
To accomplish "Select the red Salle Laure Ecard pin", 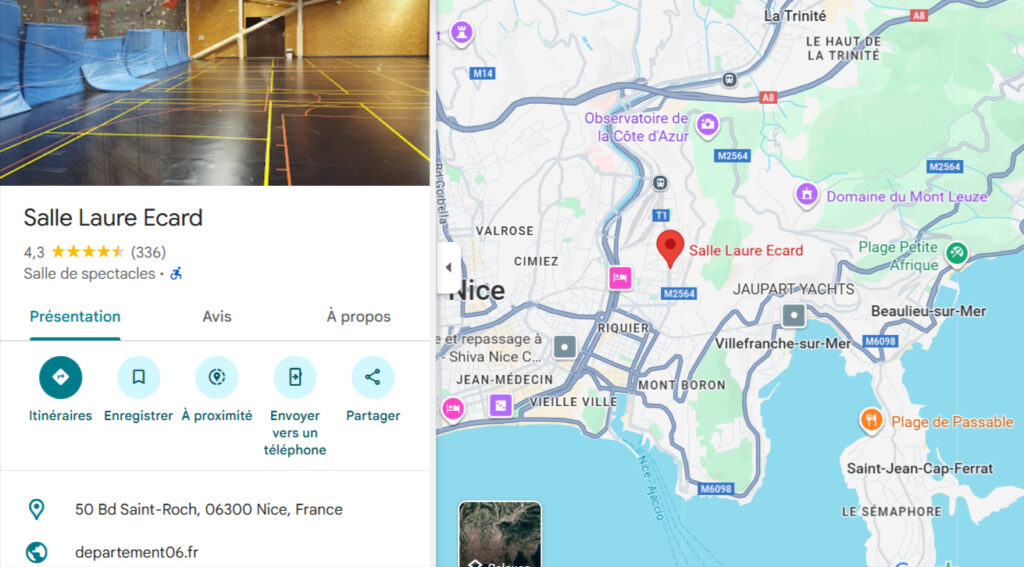I will pyautogui.click(x=670, y=249).
